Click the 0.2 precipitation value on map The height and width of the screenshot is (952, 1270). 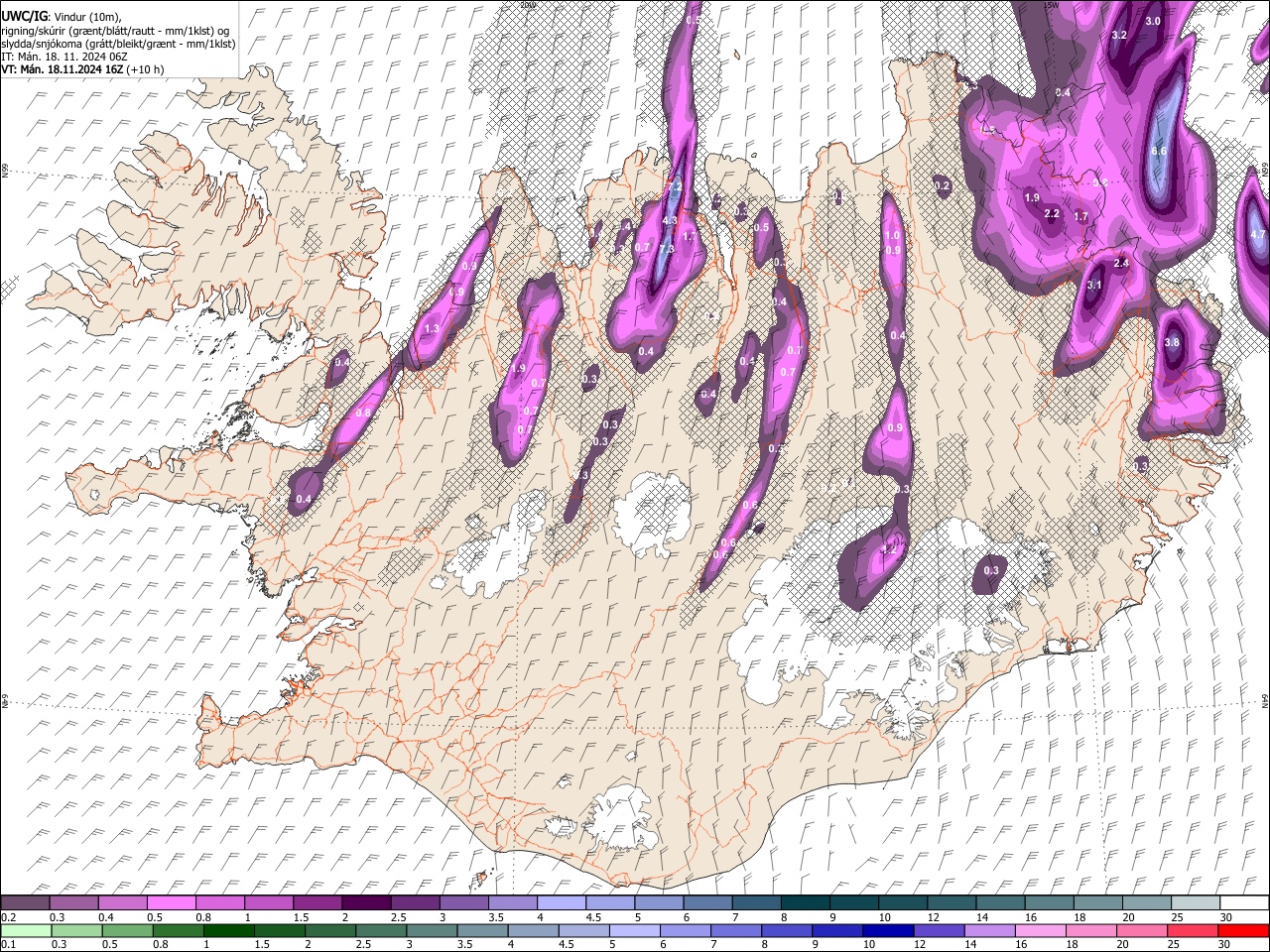[942, 185]
